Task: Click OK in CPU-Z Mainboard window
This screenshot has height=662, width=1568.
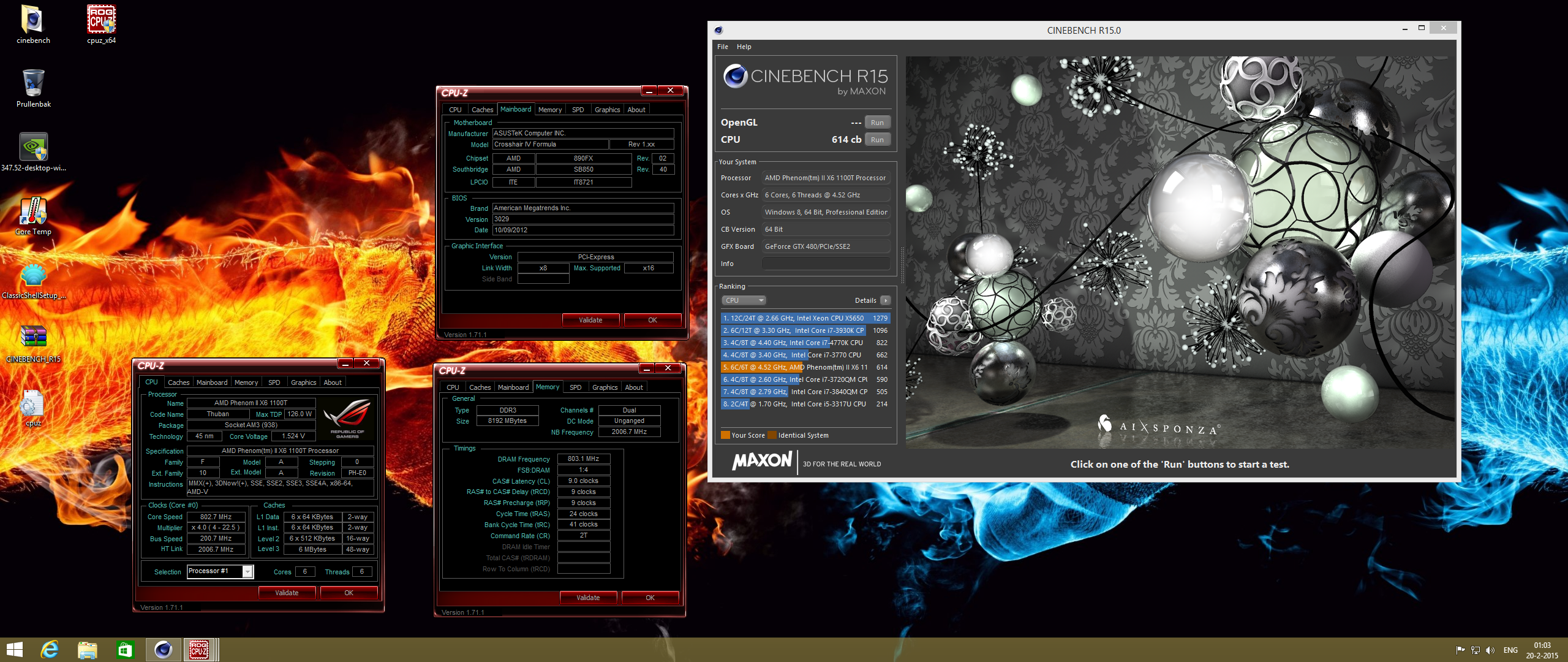Action: pos(652,320)
